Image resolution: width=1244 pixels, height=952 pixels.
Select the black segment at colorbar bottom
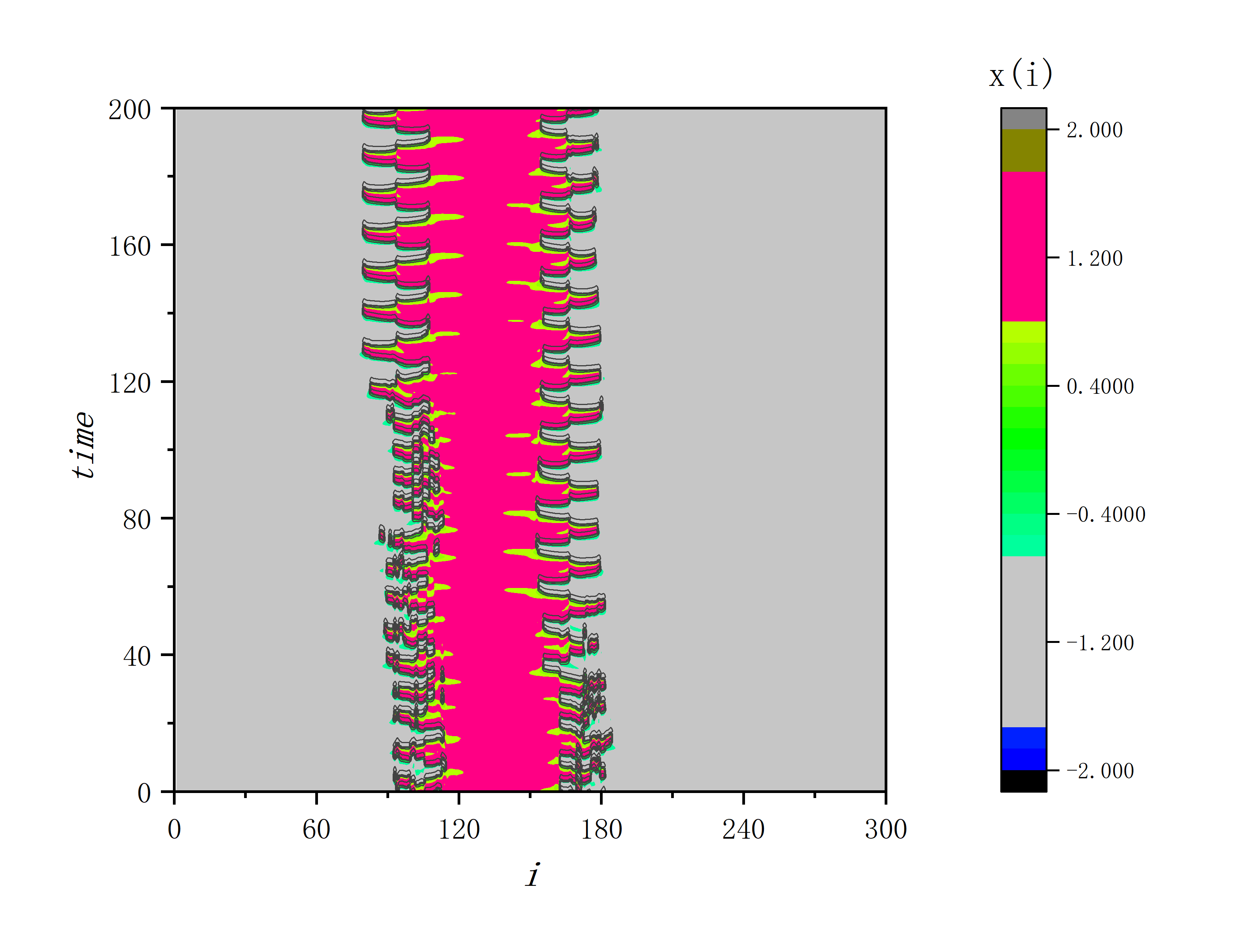point(1024,781)
